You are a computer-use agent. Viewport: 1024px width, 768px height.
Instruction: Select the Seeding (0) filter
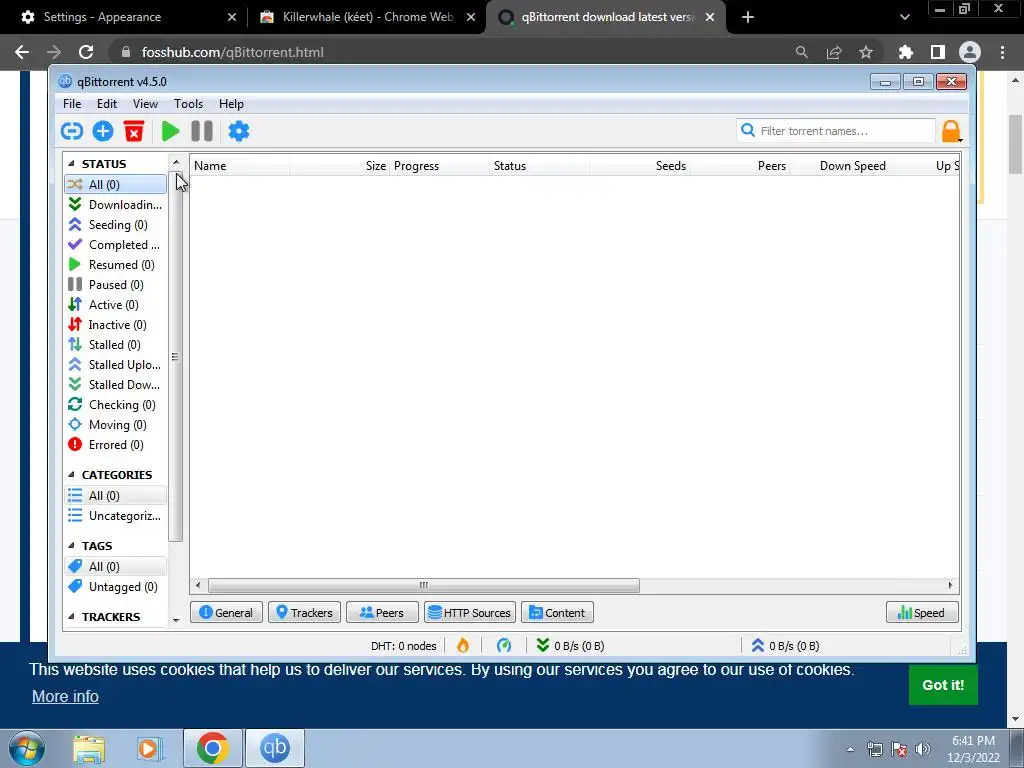coord(116,225)
